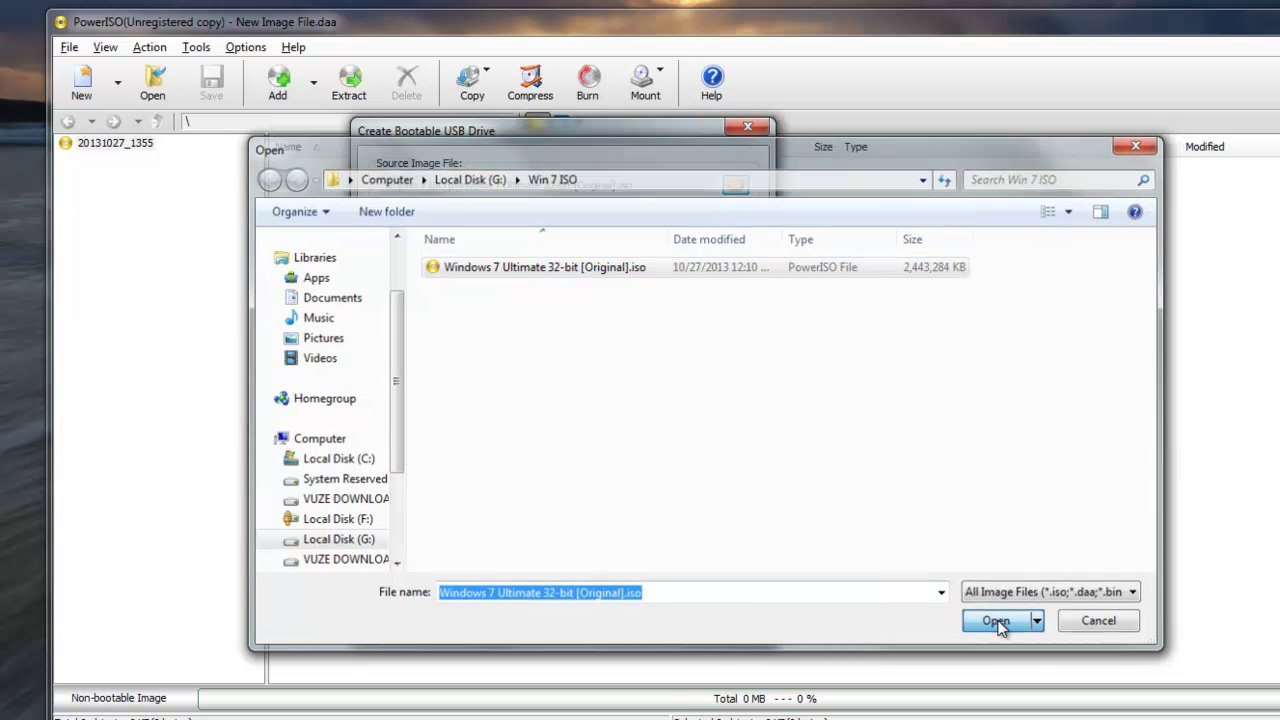
Task: Click the Forward arrow in PowerISO navigation bar
Action: coord(113,121)
